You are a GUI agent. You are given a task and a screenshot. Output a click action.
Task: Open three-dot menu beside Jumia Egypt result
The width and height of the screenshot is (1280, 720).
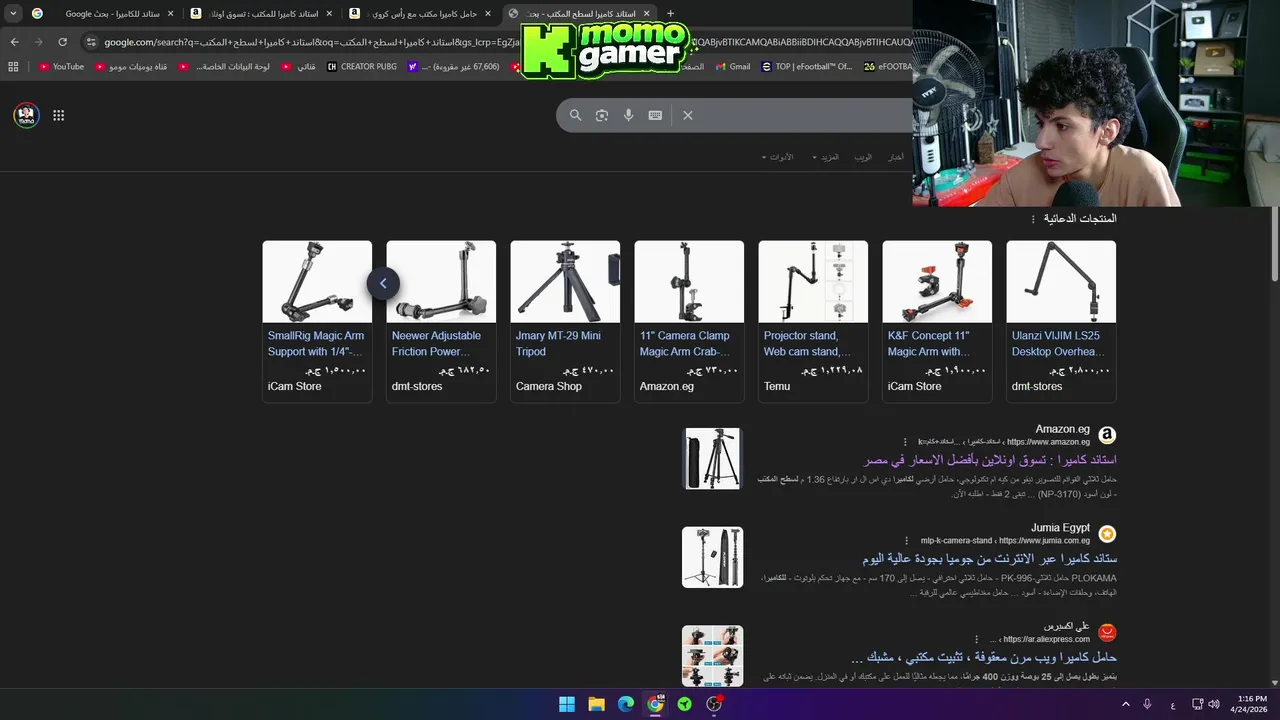click(907, 540)
